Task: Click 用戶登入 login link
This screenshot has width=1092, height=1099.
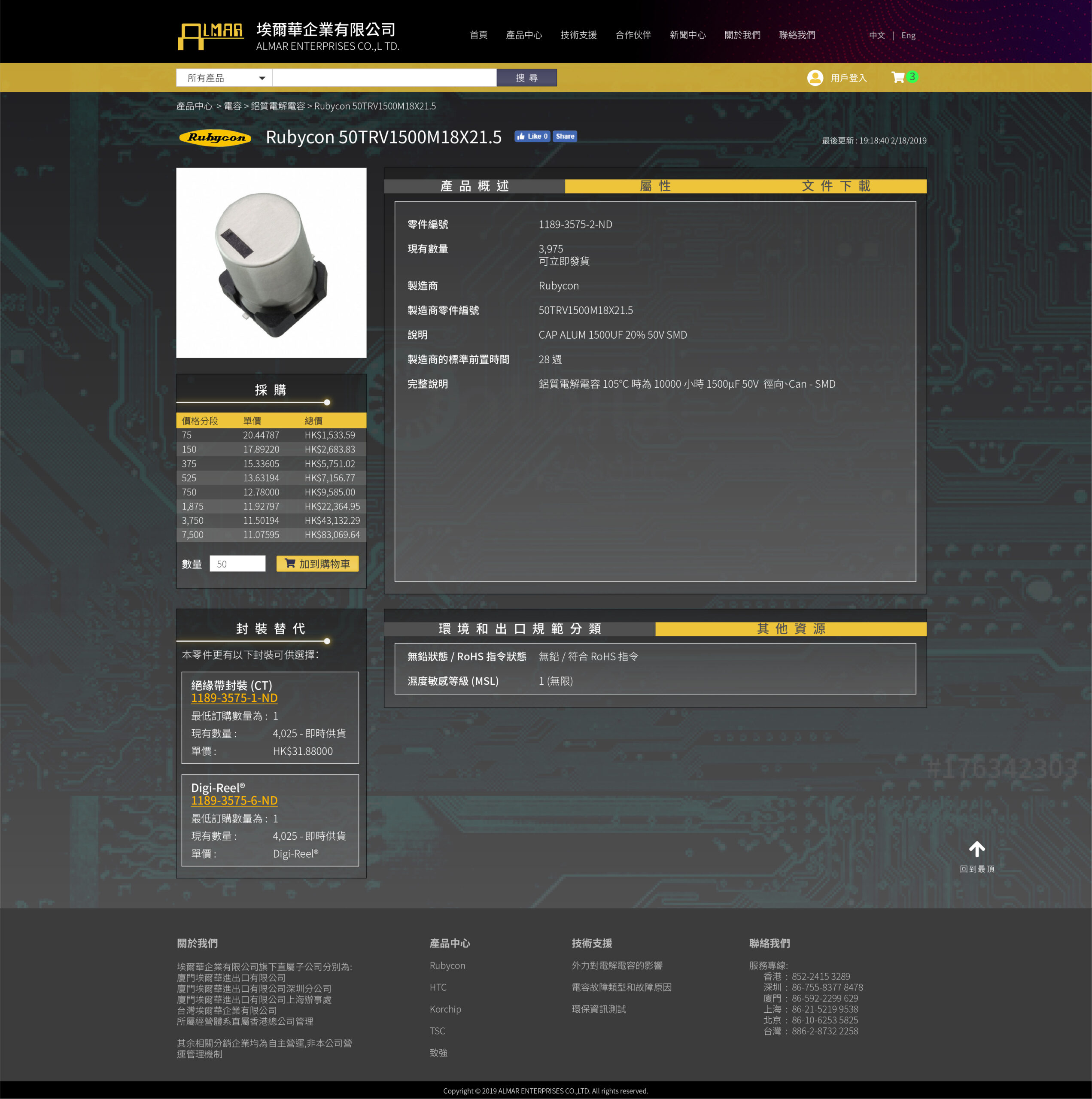Action: (849, 78)
